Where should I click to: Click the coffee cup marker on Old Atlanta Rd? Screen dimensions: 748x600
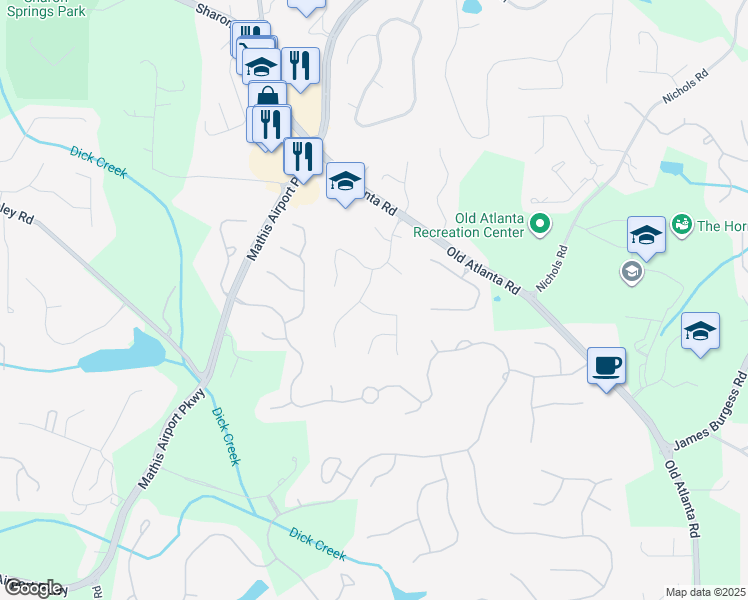pyautogui.click(x=606, y=366)
